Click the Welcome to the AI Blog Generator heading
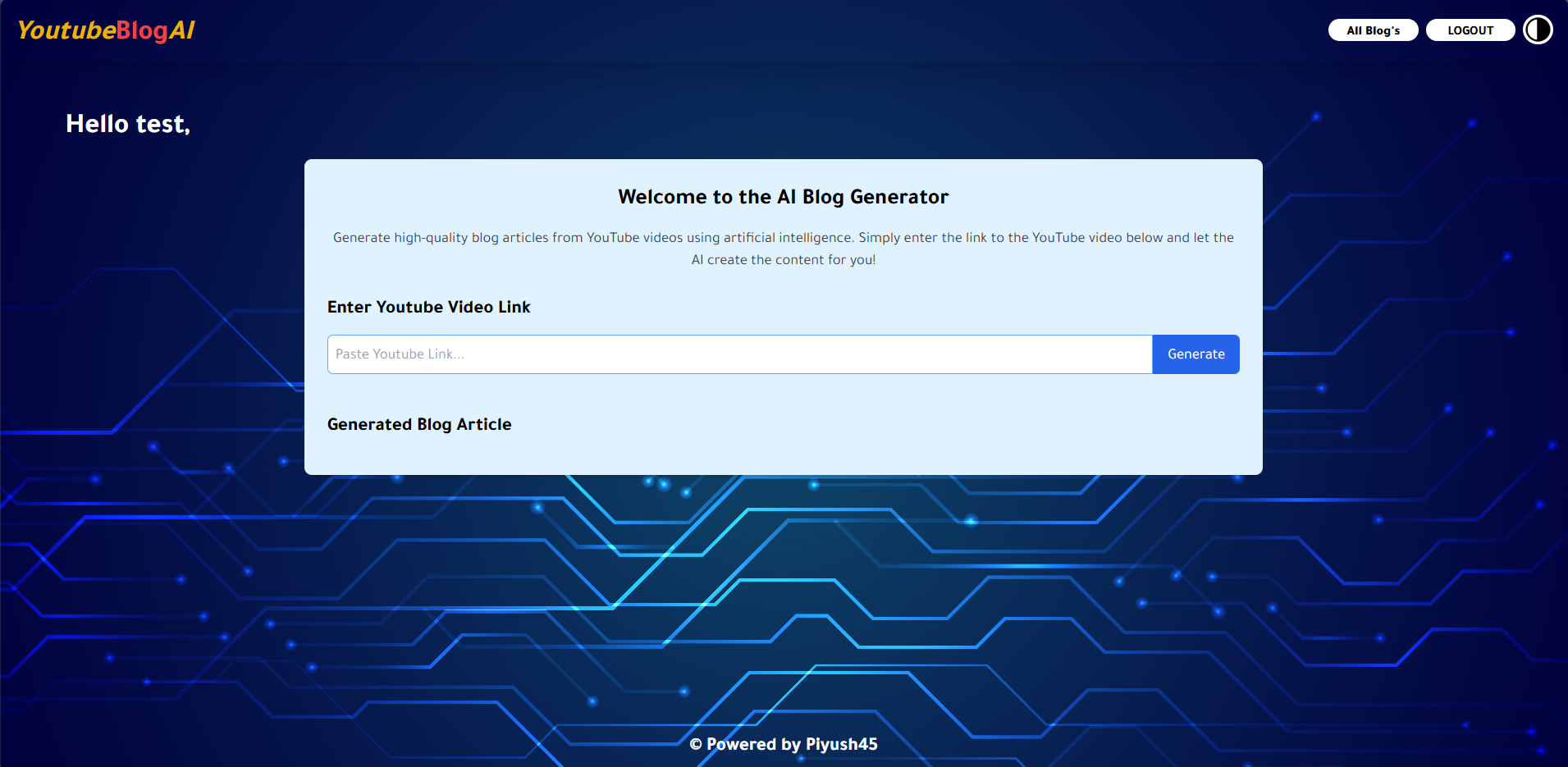 tap(782, 197)
